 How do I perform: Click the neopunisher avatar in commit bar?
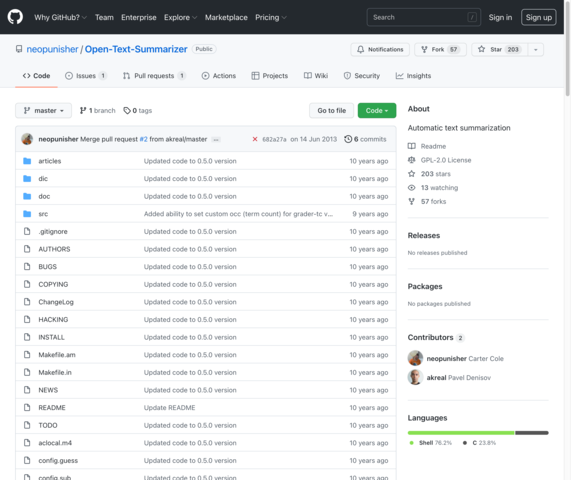tap(27, 139)
